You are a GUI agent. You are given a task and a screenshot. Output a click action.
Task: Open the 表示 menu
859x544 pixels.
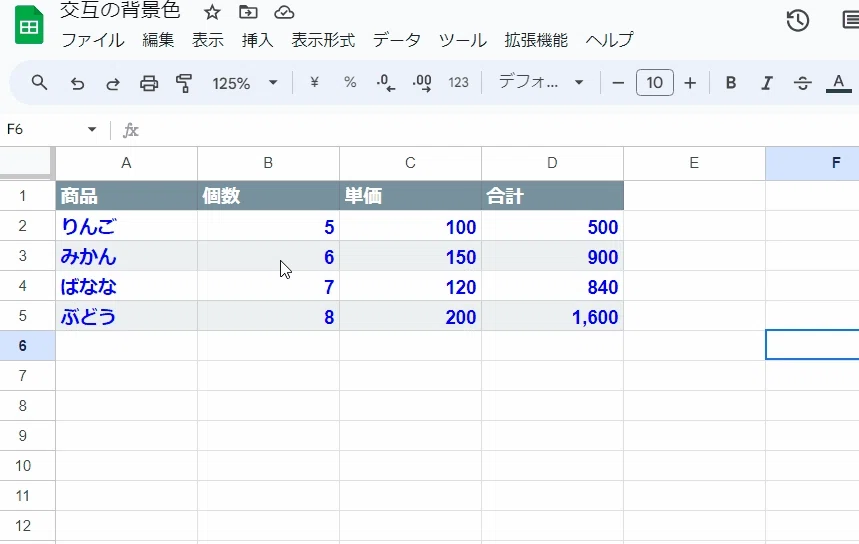pos(208,40)
